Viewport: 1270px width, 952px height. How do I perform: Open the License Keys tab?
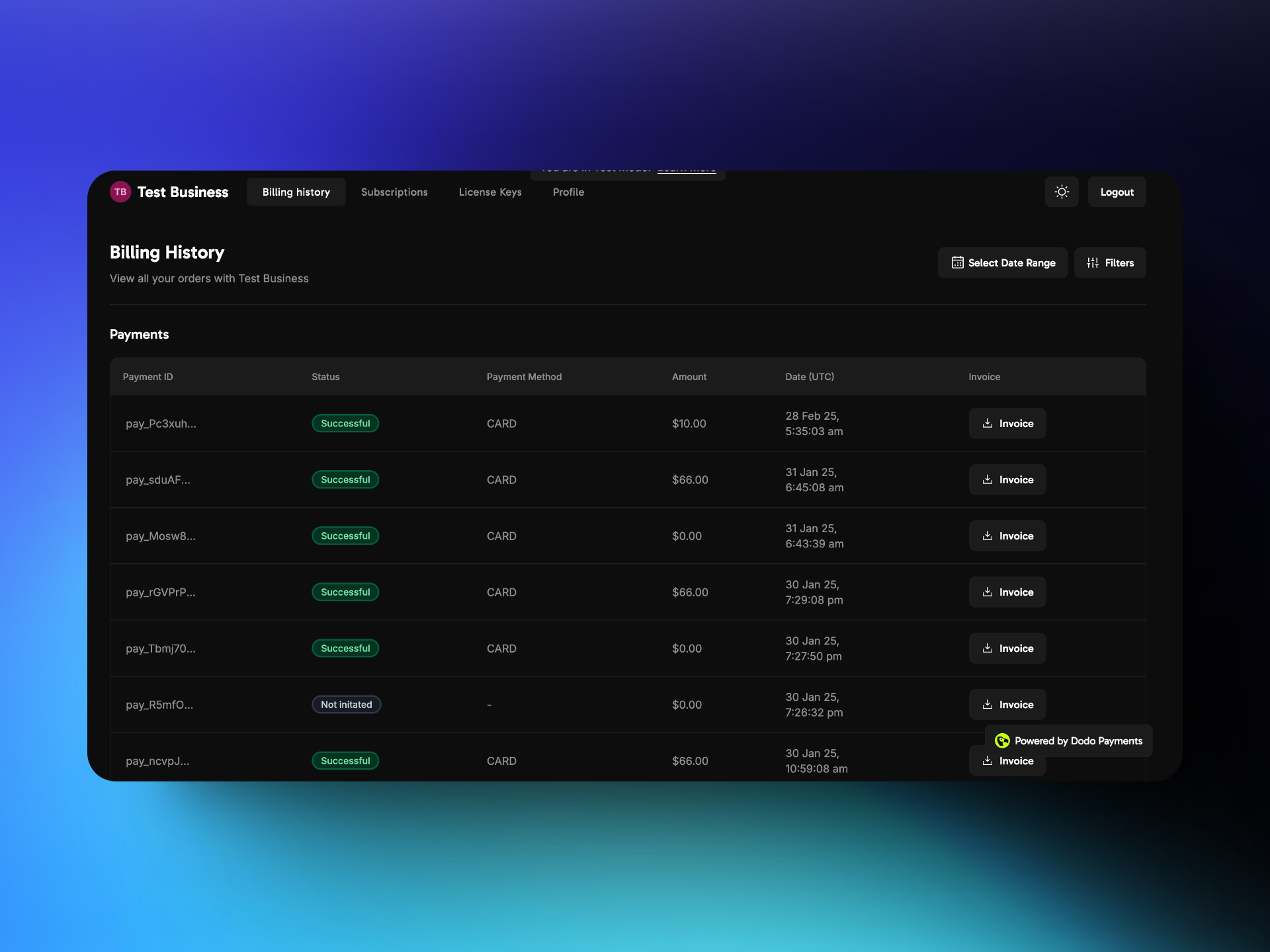490,192
